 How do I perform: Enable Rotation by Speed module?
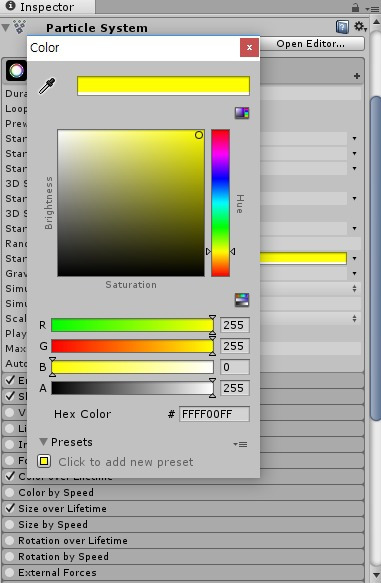[10, 556]
